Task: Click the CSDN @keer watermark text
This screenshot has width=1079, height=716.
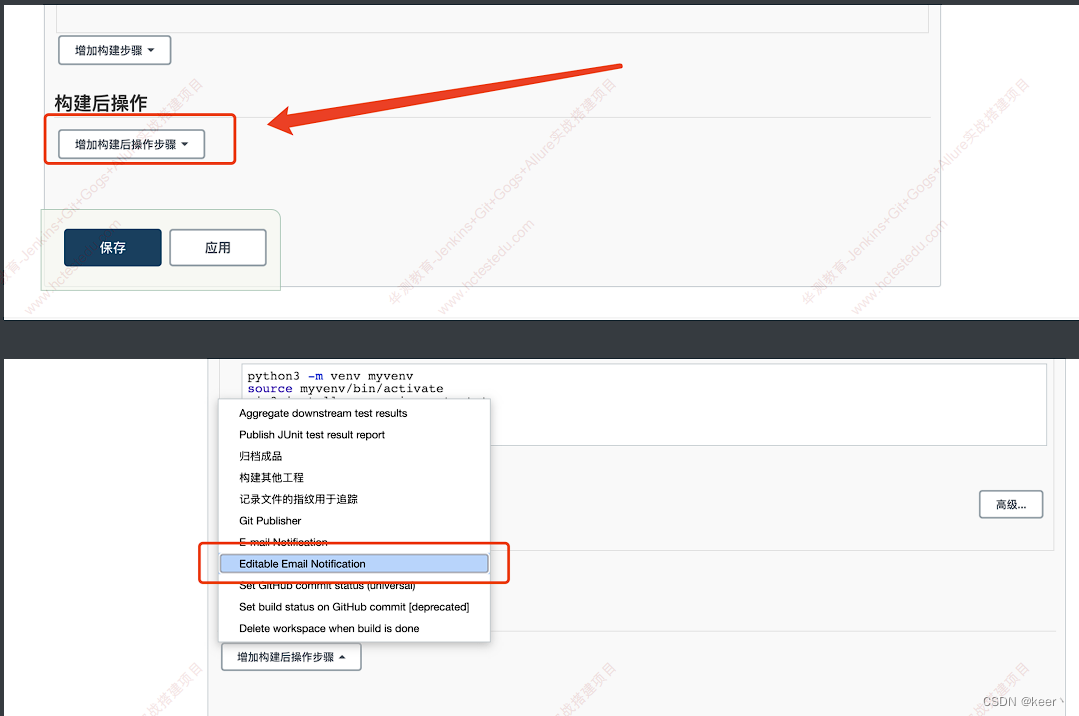Action: [1023, 702]
